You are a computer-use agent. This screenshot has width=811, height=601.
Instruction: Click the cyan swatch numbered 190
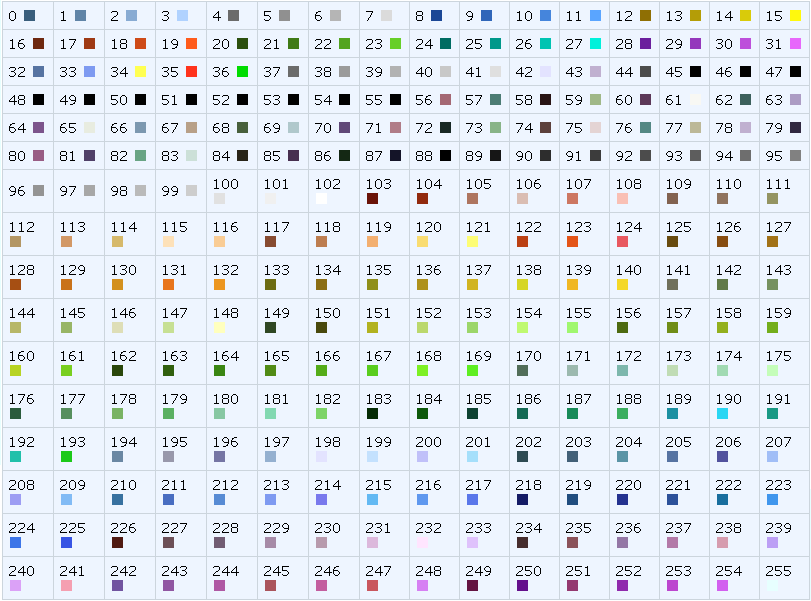click(x=722, y=414)
